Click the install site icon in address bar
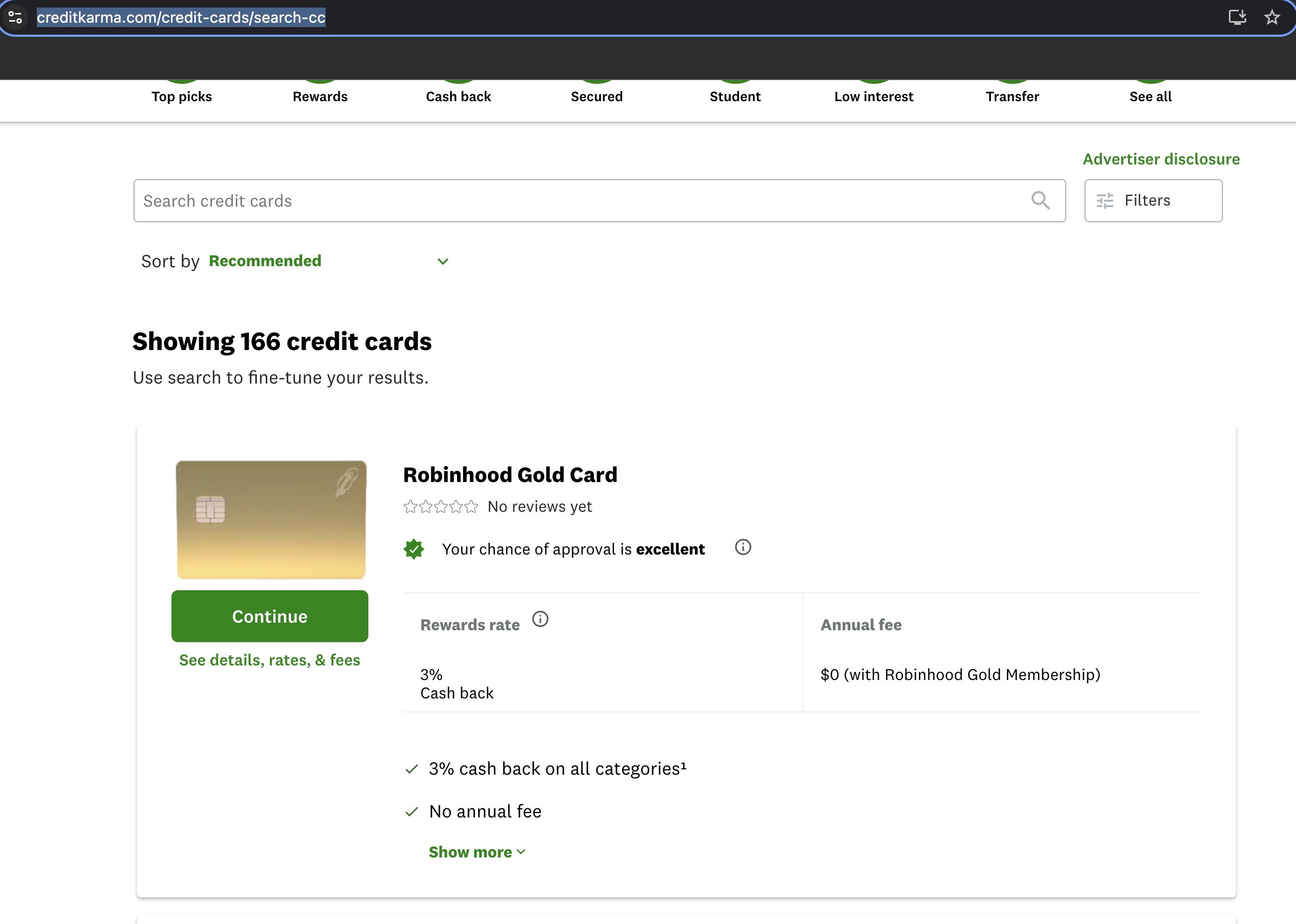This screenshot has height=924, width=1296. coord(1237,18)
